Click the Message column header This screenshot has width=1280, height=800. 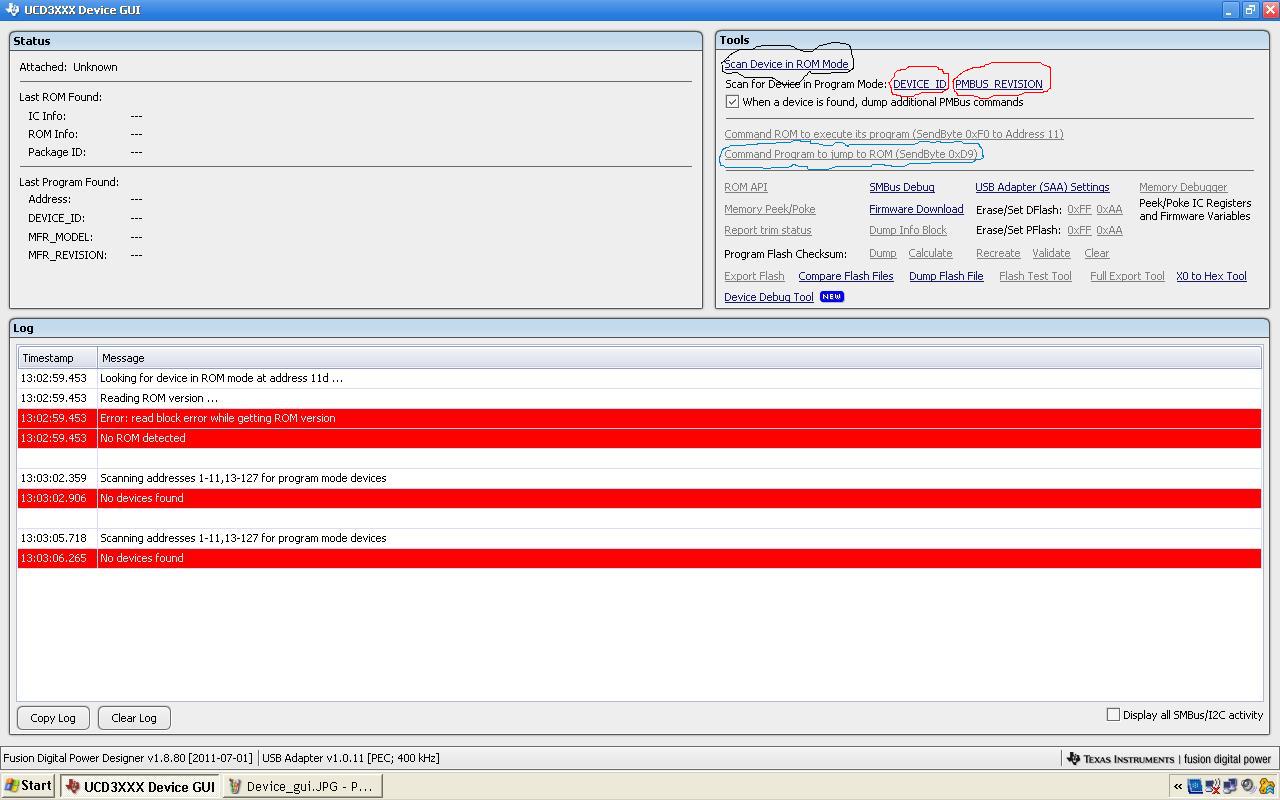pyautogui.click(x=679, y=358)
